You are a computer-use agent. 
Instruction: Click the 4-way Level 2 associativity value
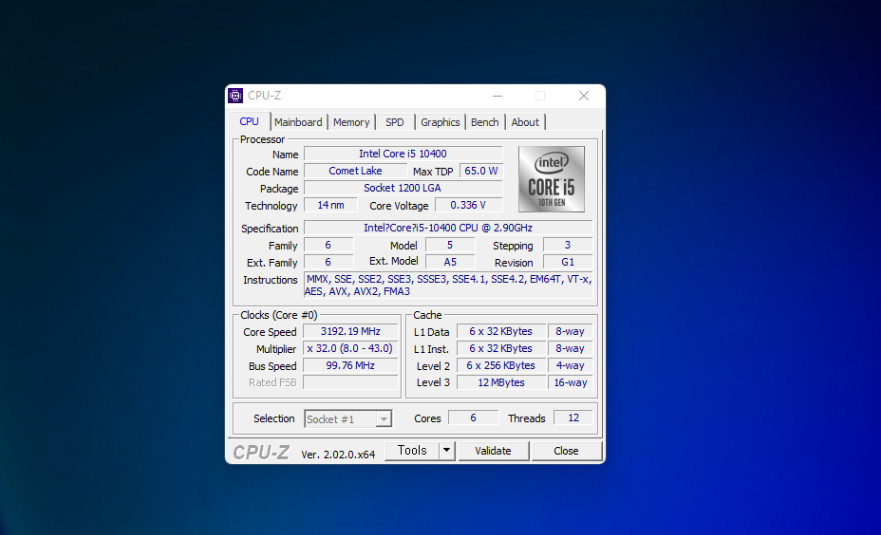click(570, 365)
